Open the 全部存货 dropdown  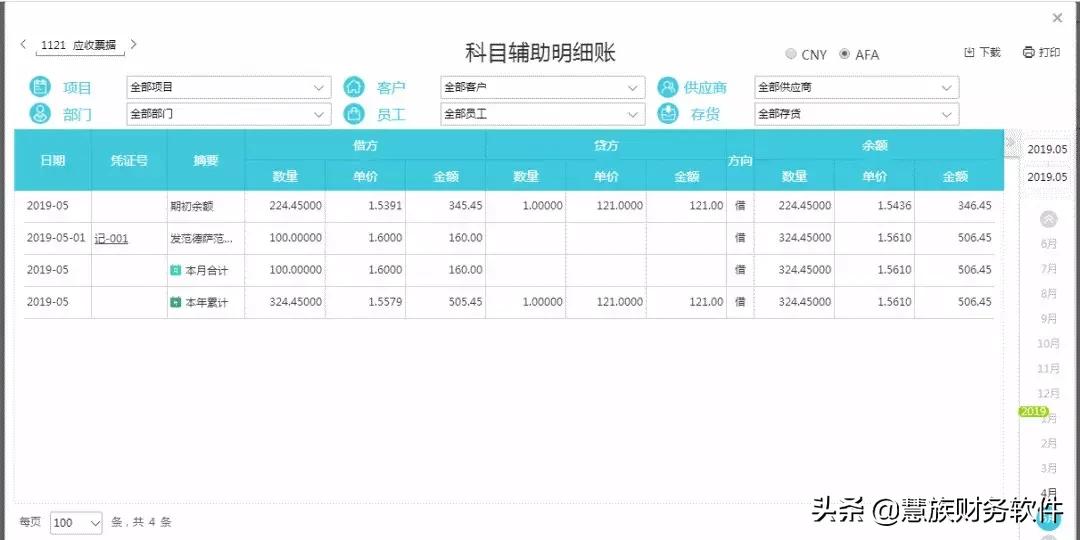pos(856,114)
